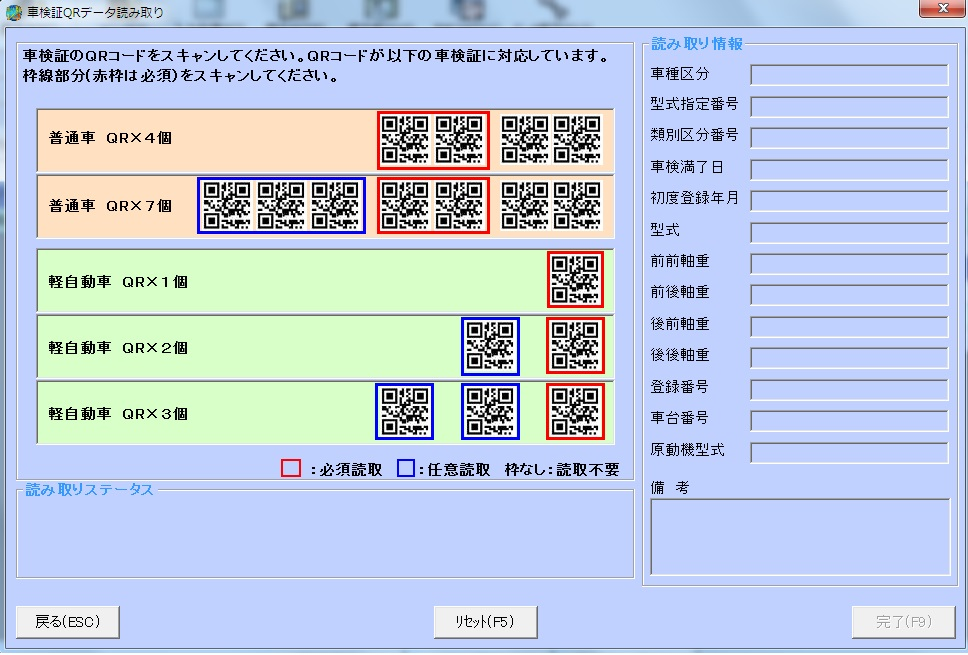Click the 読み取り情報 group heading
This screenshot has width=968, height=655.
point(697,44)
